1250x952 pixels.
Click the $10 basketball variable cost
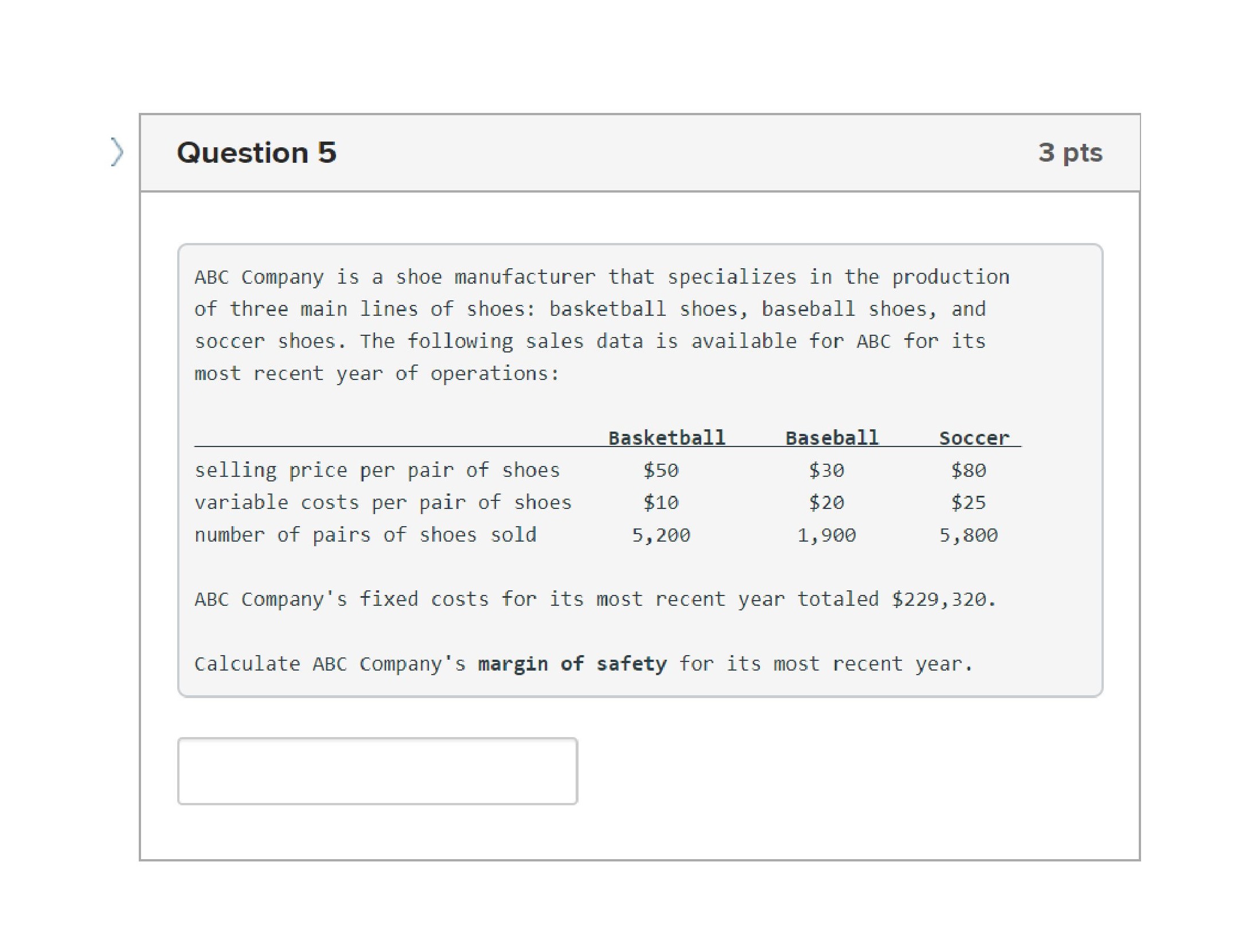[661, 502]
